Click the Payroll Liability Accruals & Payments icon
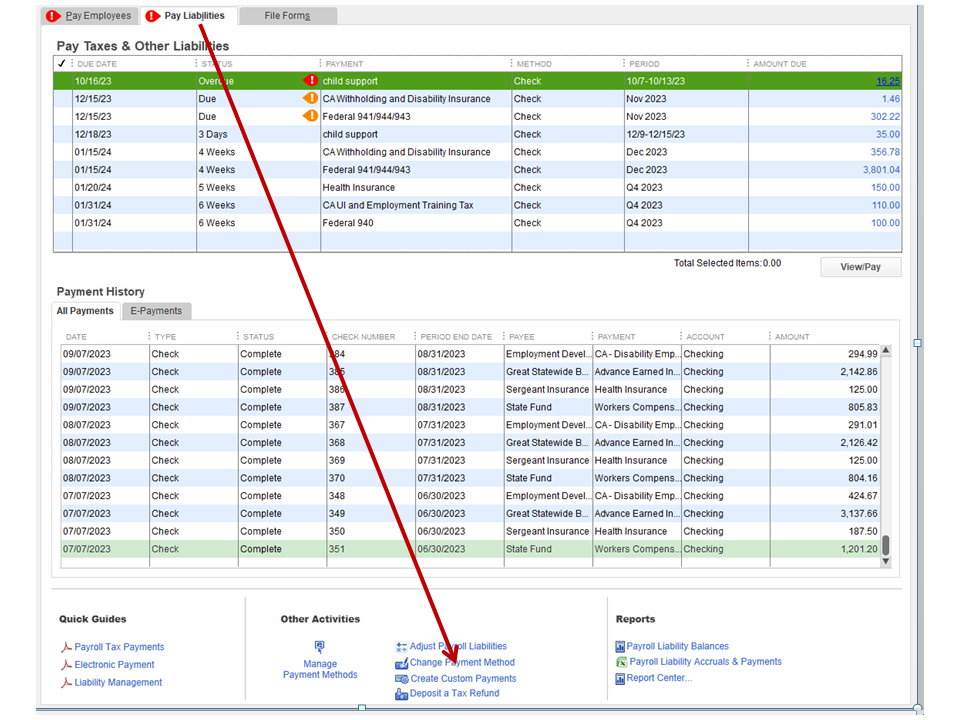Viewport: 960px width, 720px height. pos(621,662)
